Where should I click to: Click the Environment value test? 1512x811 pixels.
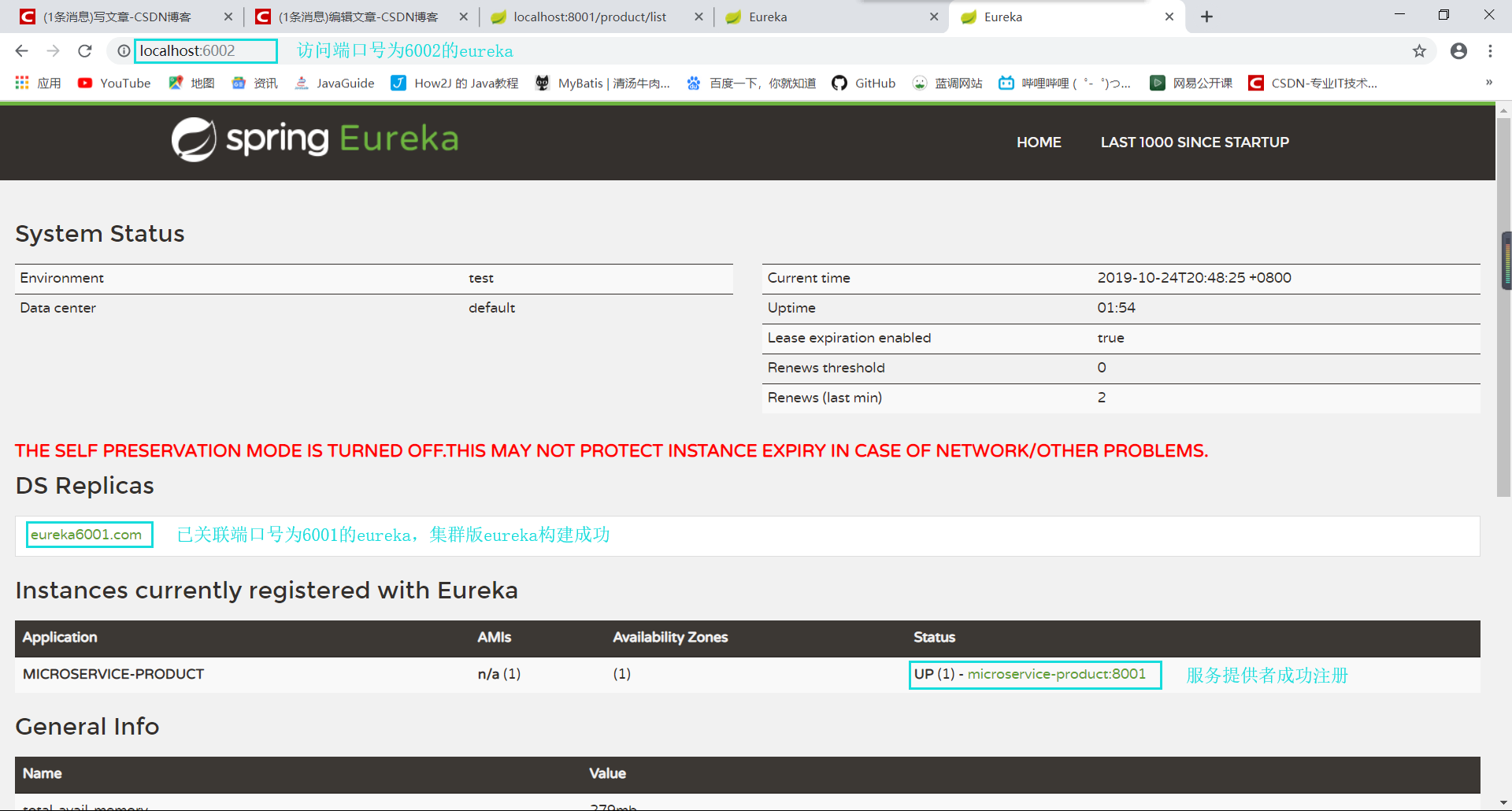[481, 278]
